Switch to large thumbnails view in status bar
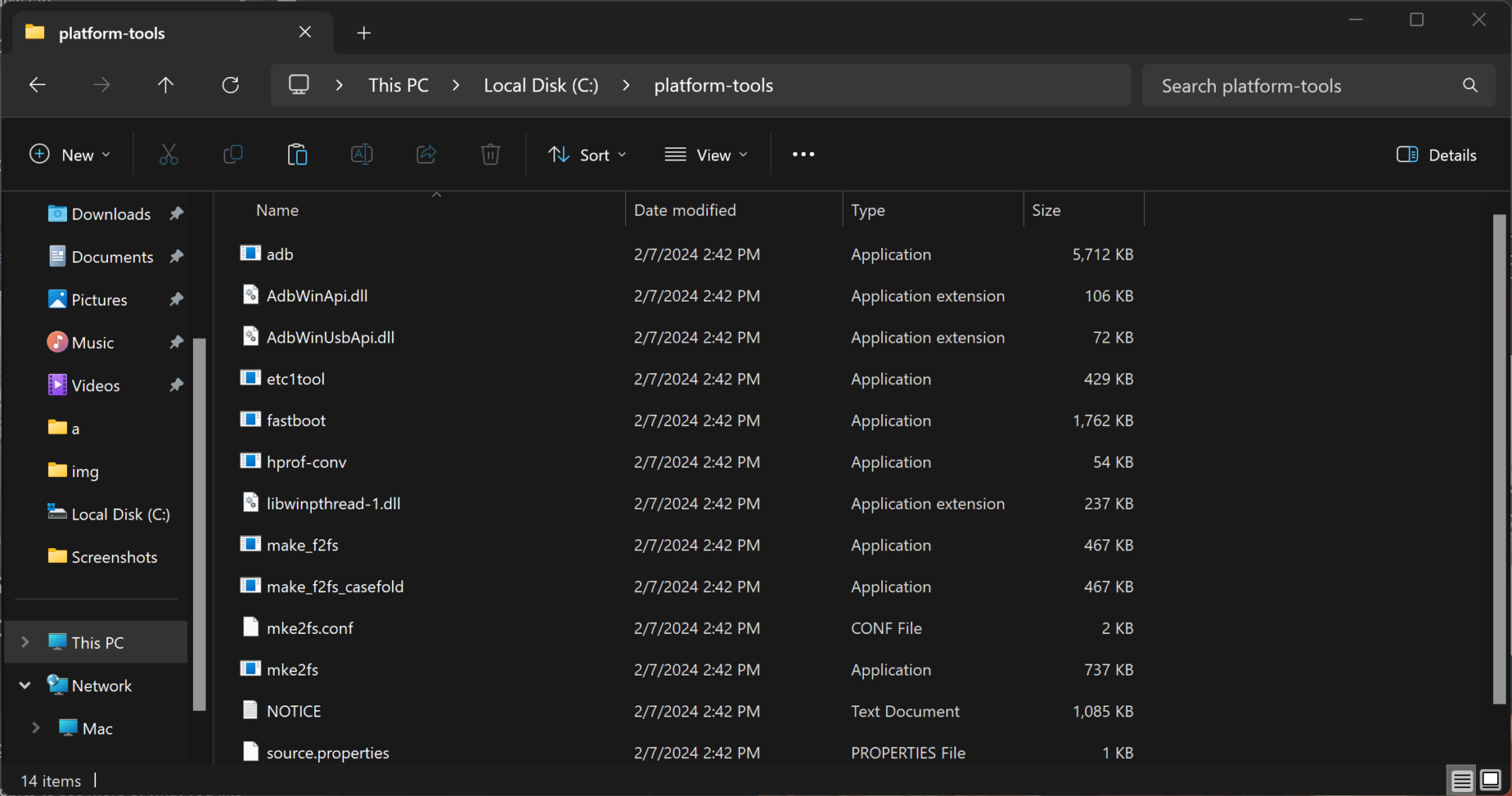Viewport: 1512px width, 796px height. pyautogui.click(x=1490, y=779)
